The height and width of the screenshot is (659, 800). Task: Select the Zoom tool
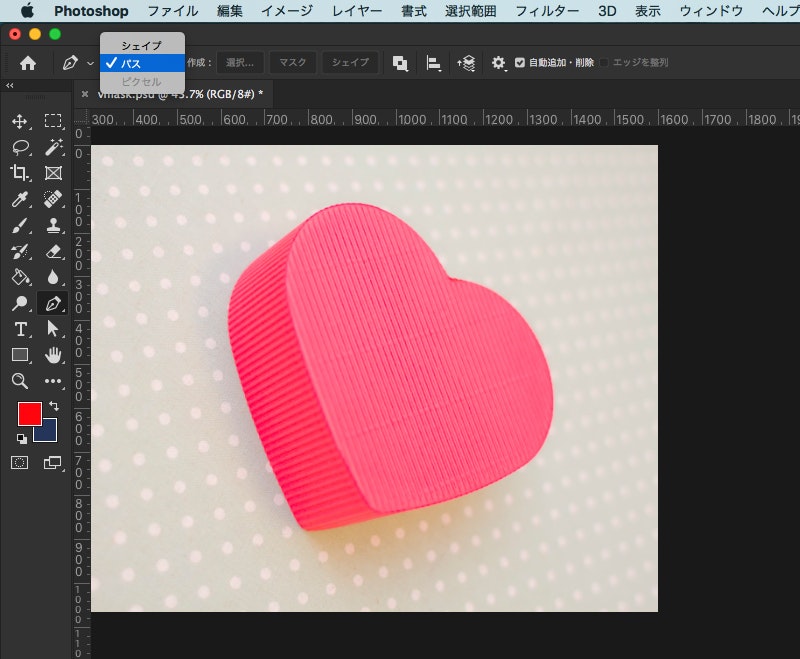pos(19,381)
